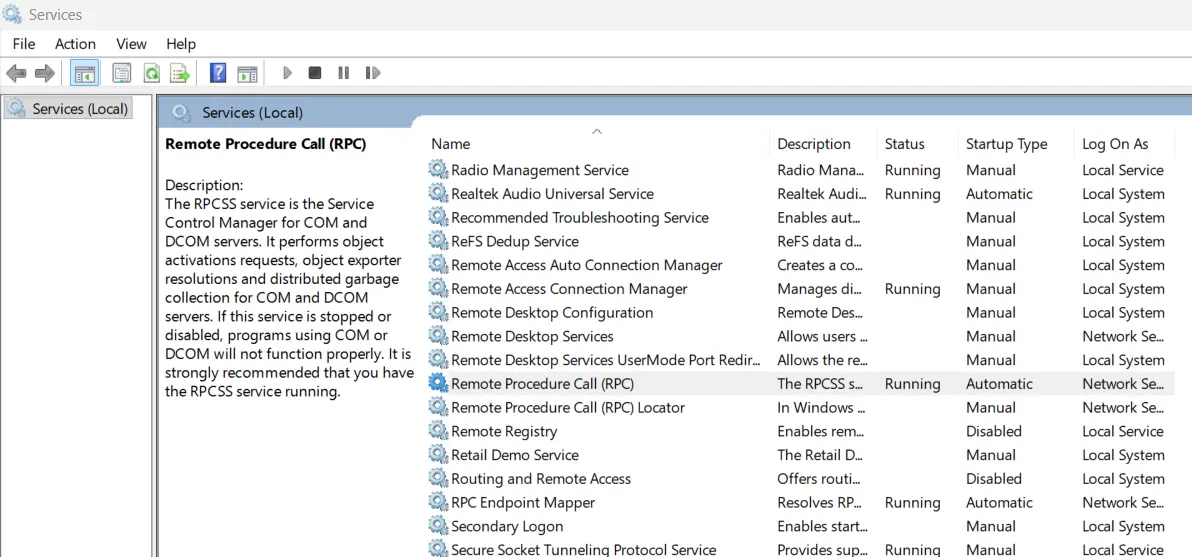Screen dimensions: 1192x557
Task: Toggle the Show/Hide Action Pane icon
Action: [247, 73]
